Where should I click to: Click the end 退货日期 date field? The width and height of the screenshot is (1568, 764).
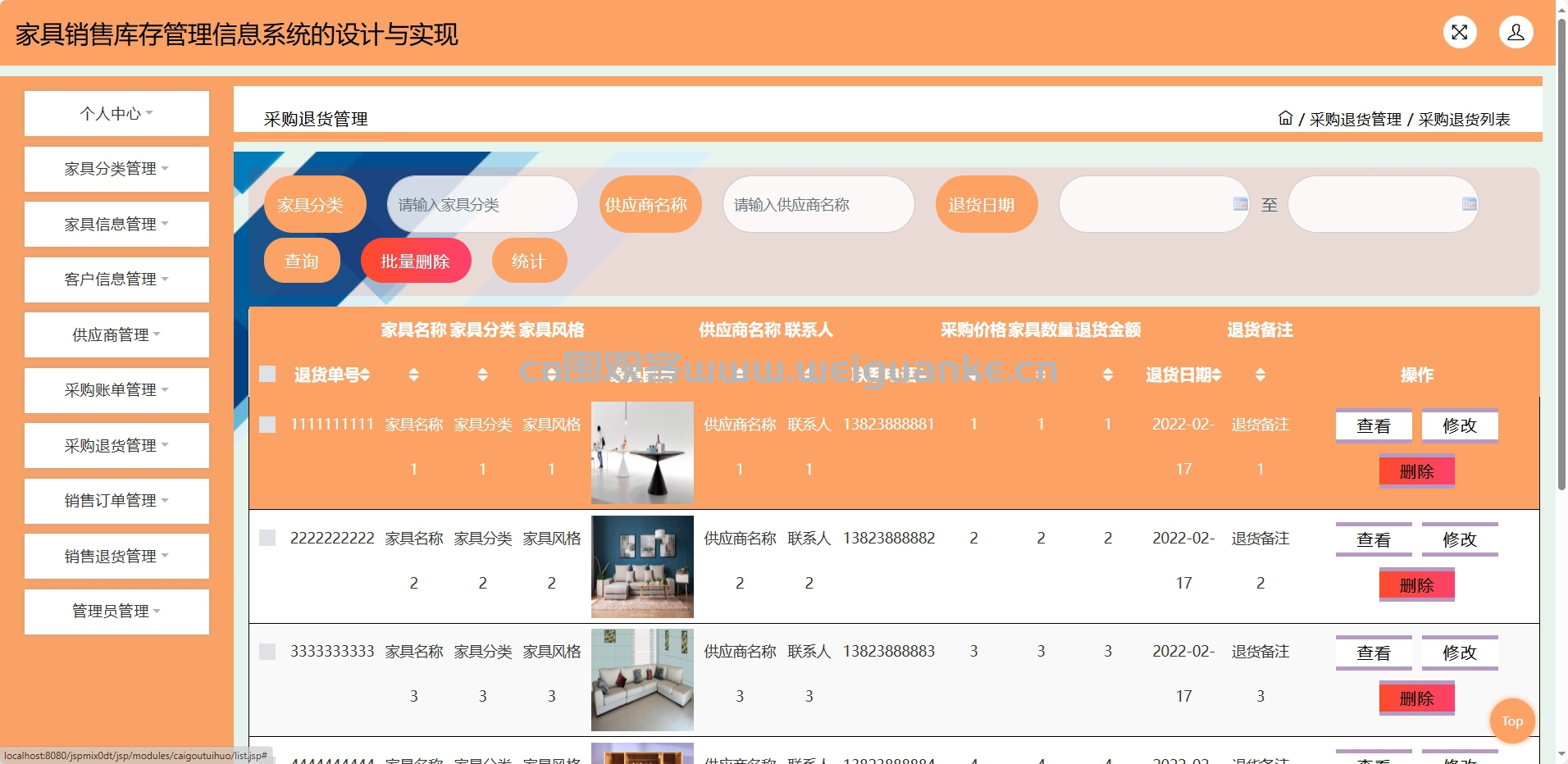1383,204
